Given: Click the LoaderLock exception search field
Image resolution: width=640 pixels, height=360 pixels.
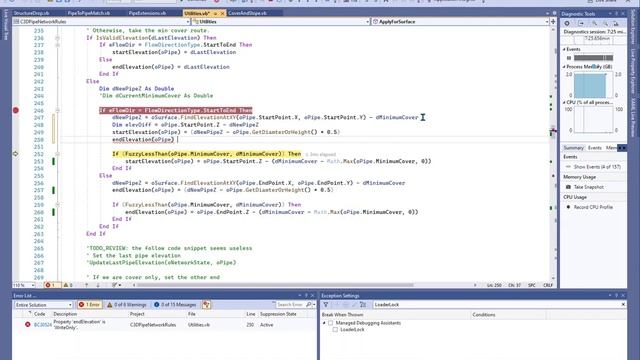Looking at the screenshot, I should pyautogui.click(x=496, y=304).
